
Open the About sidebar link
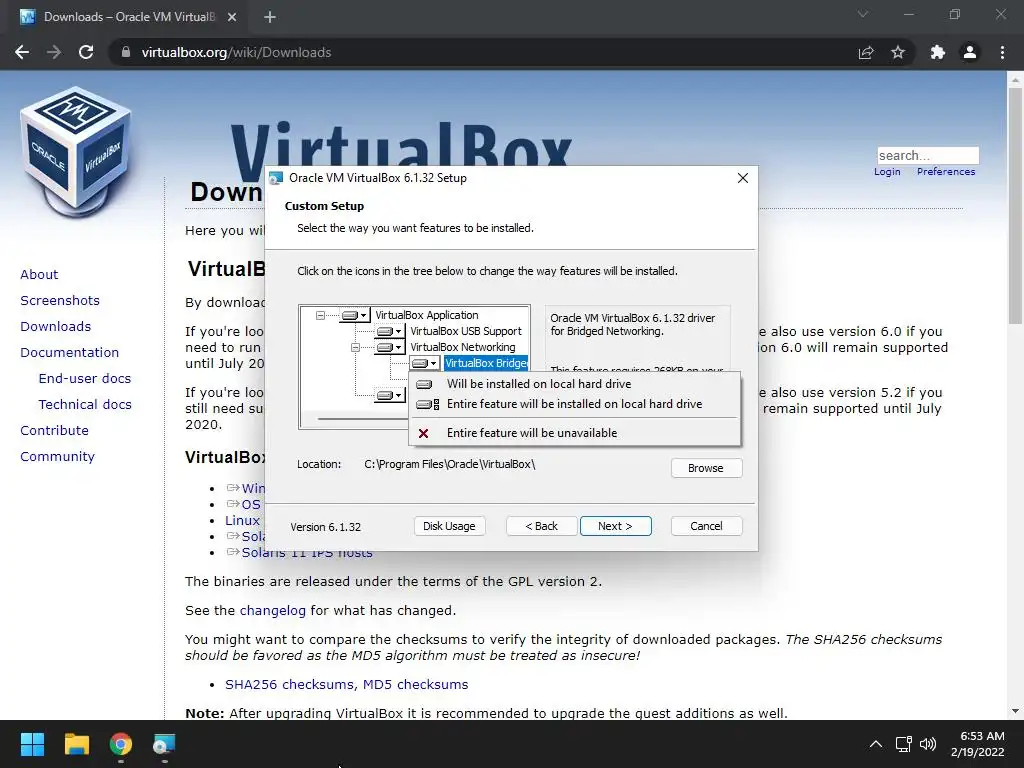pos(39,274)
